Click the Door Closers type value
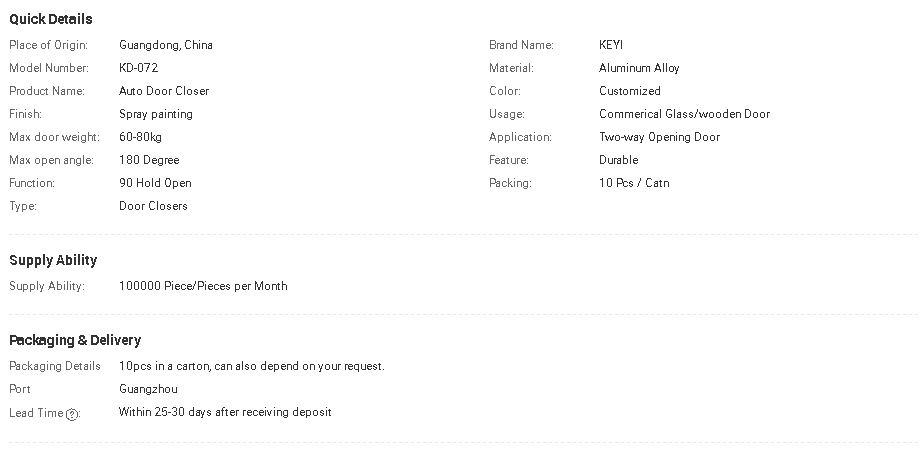This screenshot has height=449, width=920. pos(153,206)
